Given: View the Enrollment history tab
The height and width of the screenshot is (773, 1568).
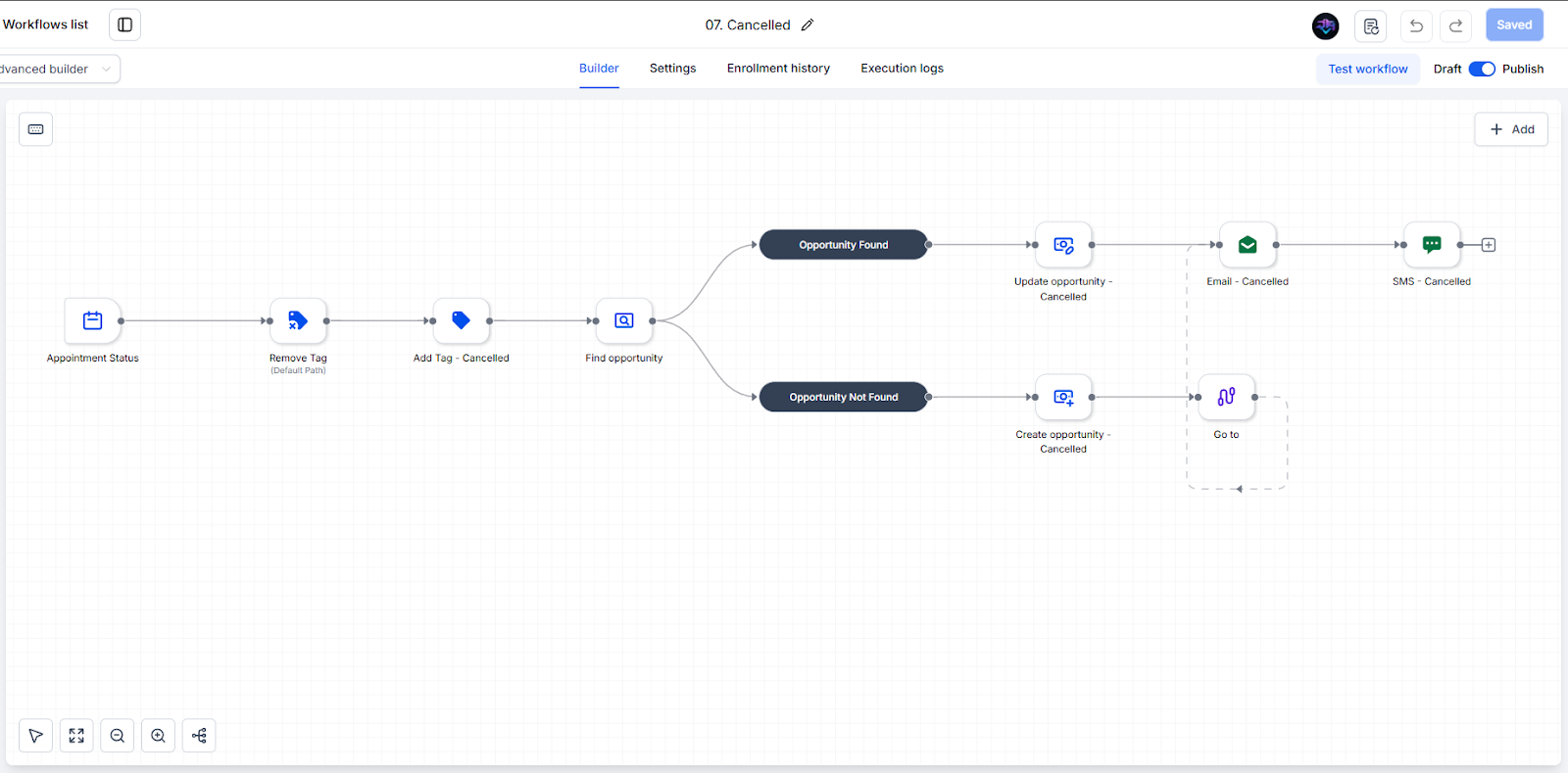Looking at the screenshot, I should [x=778, y=69].
